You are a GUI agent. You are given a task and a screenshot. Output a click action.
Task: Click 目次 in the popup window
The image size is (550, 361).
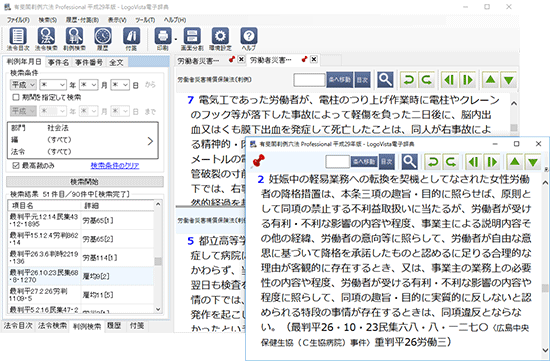click(x=387, y=162)
